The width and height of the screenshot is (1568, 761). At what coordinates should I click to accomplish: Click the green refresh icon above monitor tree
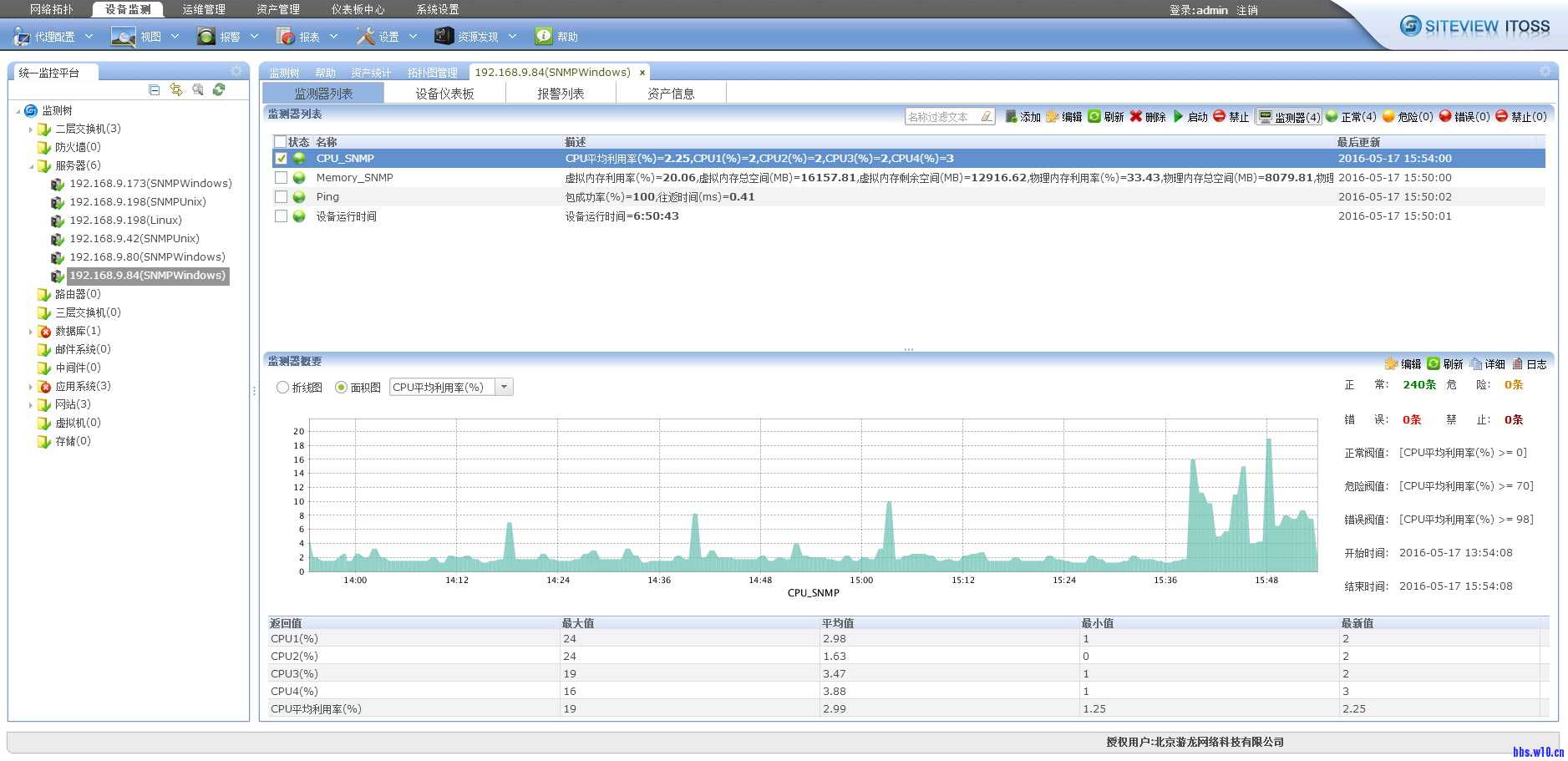pyautogui.click(x=219, y=89)
